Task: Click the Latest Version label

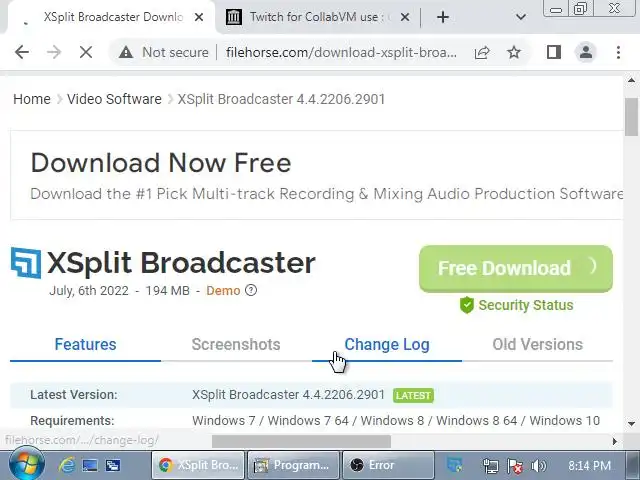Action: (x=74, y=395)
